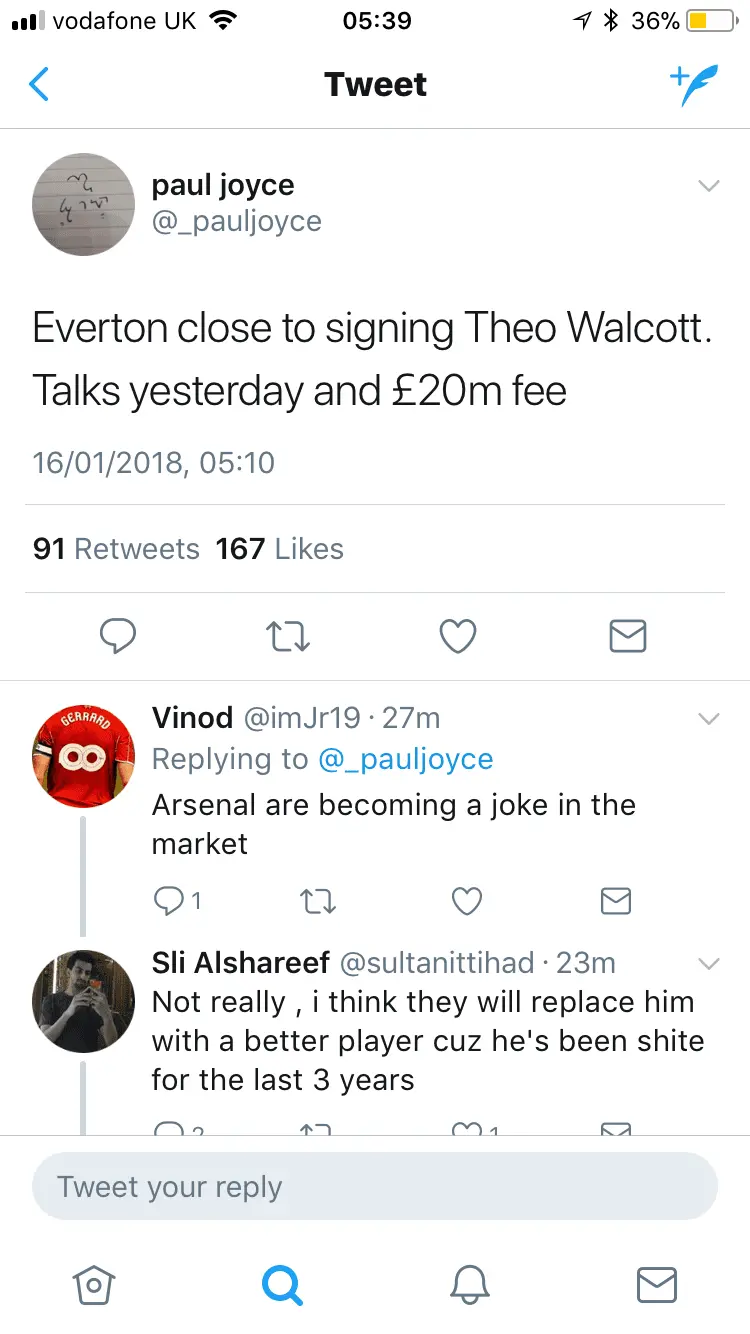
Task: Open the Notifications tab
Action: (469, 1284)
